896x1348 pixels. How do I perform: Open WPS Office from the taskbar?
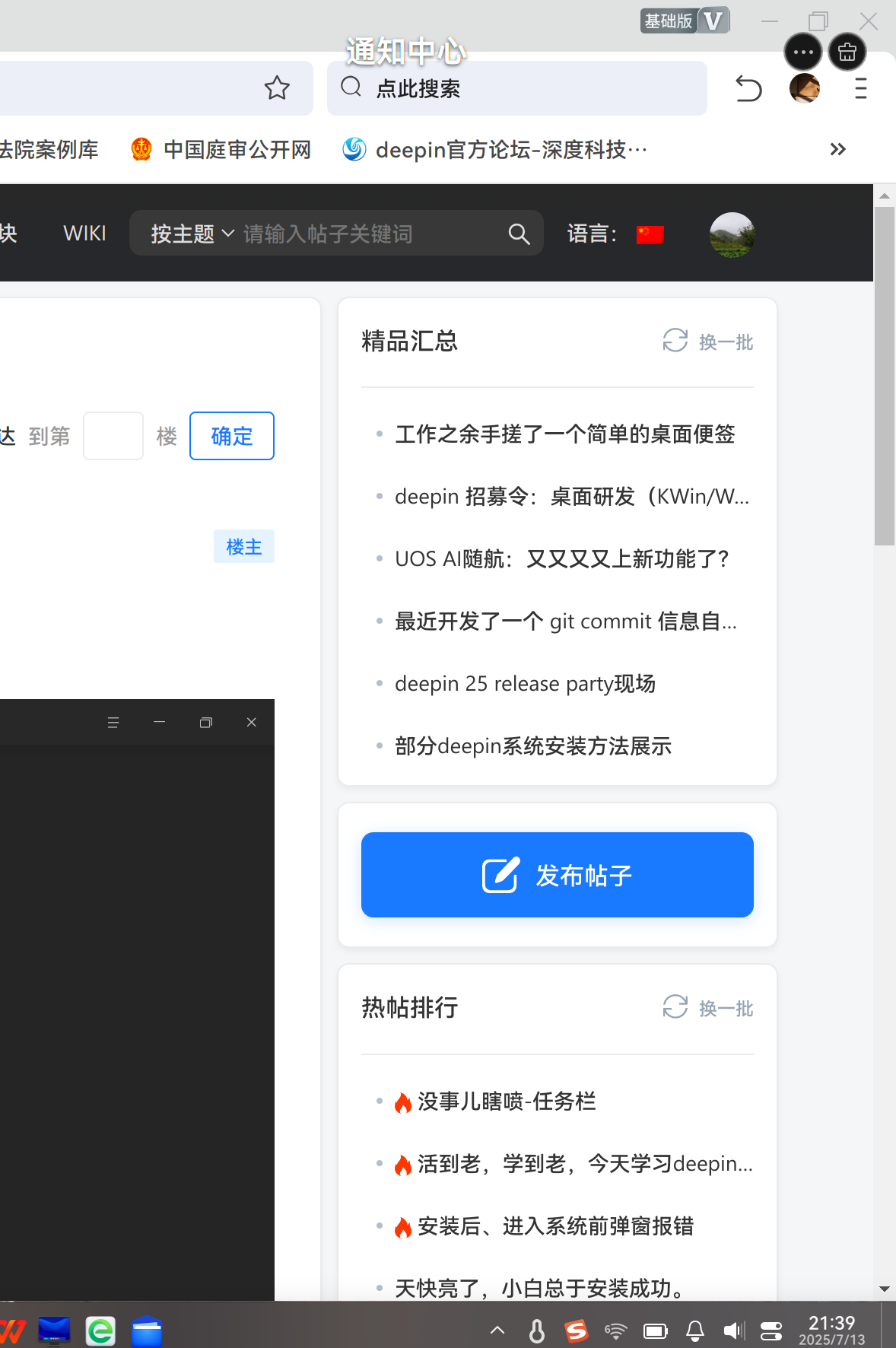(x=11, y=1331)
